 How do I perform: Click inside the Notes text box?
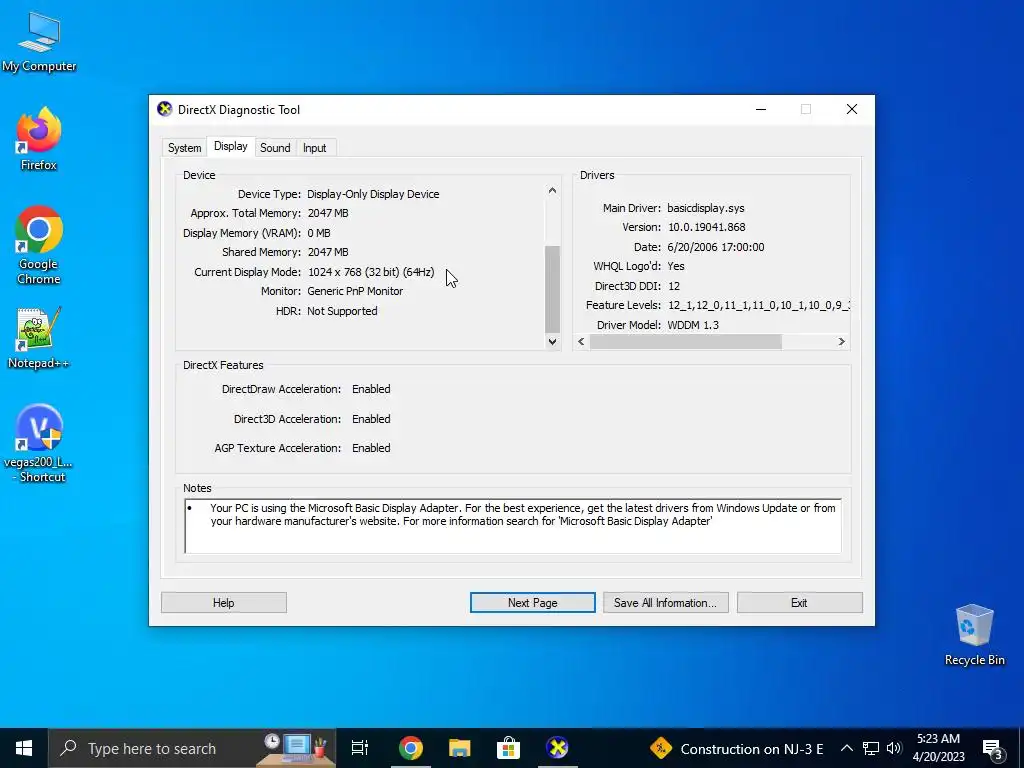tap(513, 526)
